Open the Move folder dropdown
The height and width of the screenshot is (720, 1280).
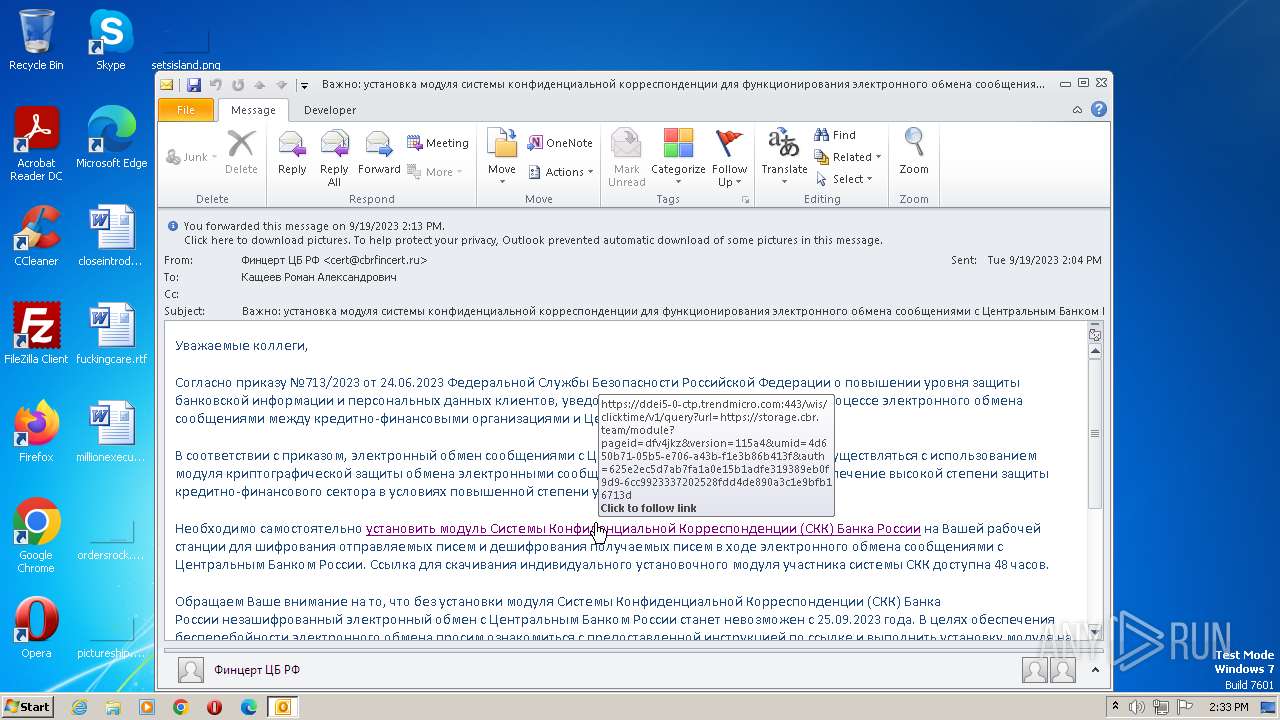click(502, 156)
